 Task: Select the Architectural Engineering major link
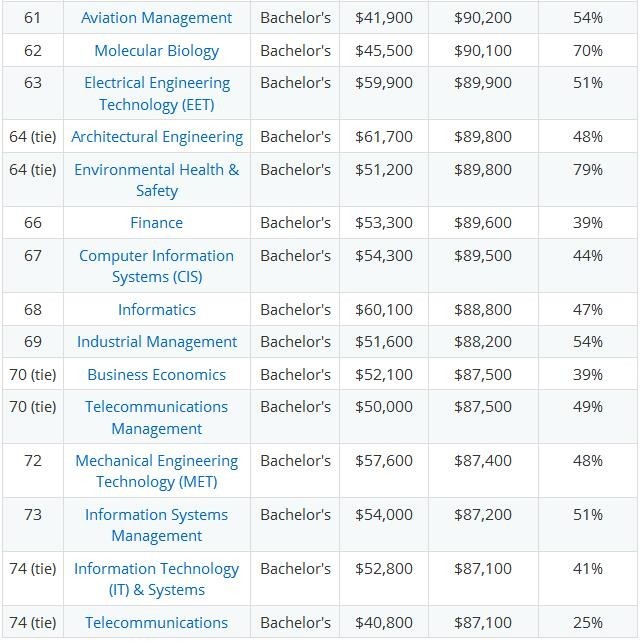(x=157, y=136)
